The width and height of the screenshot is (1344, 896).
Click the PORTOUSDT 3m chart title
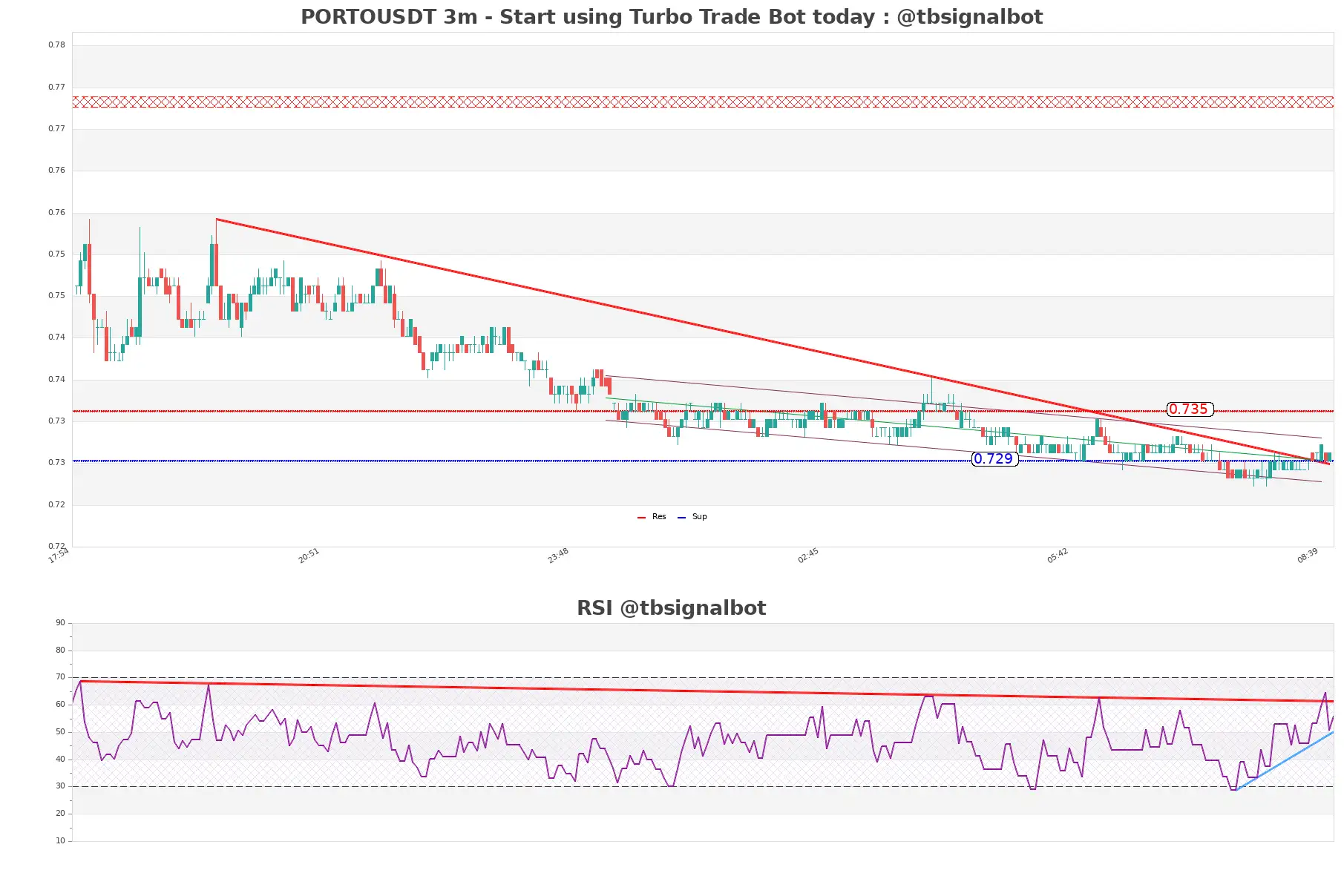coord(672,17)
